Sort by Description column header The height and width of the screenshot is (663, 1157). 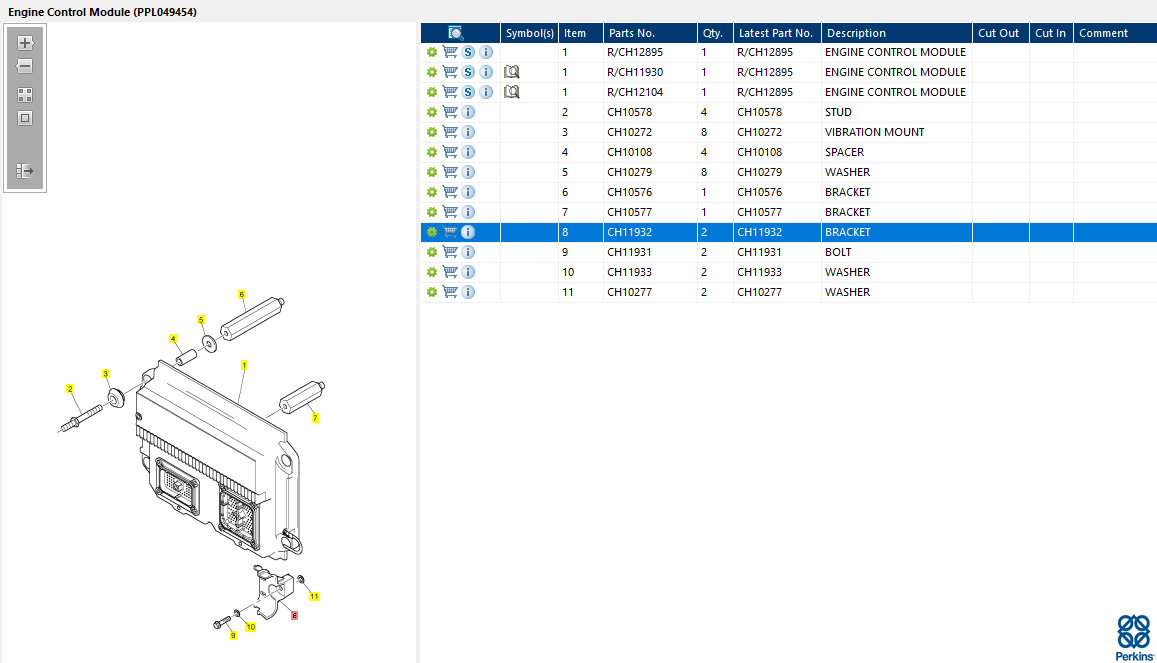click(x=897, y=32)
